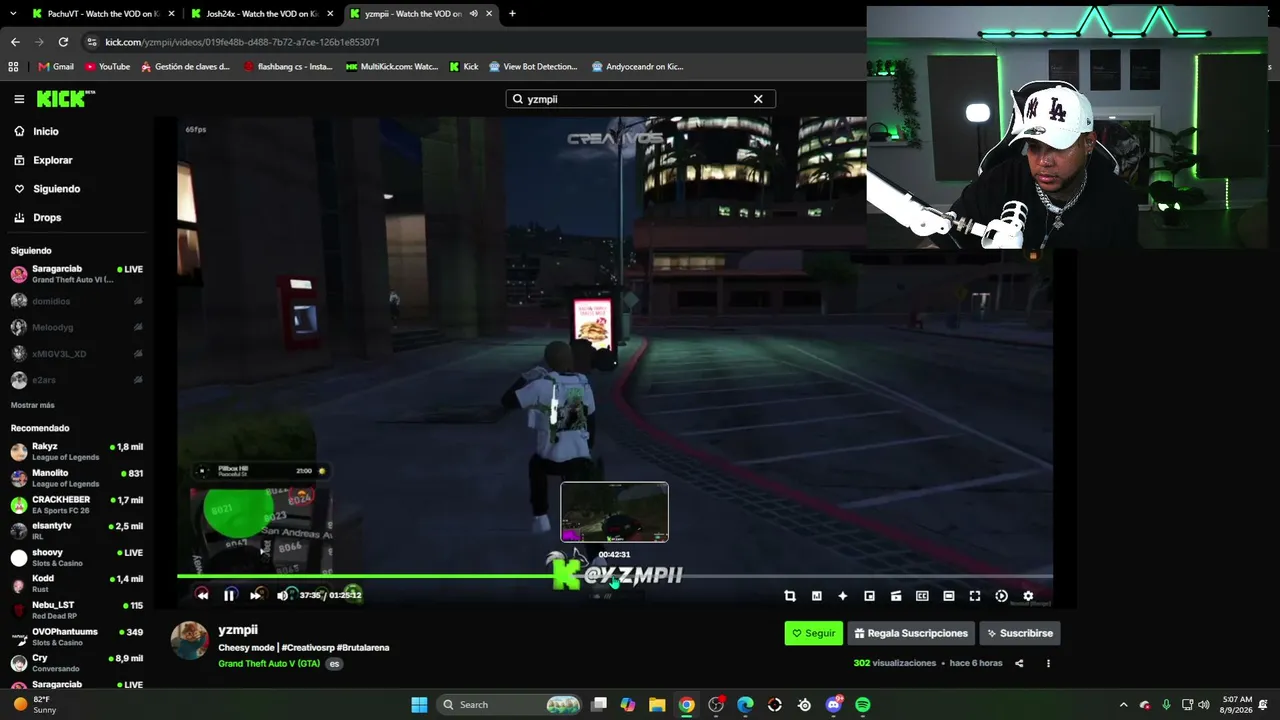This screenshot has height=720, width=1280.
Task: Seek on the green video progress bar
Action: (614, 576)
